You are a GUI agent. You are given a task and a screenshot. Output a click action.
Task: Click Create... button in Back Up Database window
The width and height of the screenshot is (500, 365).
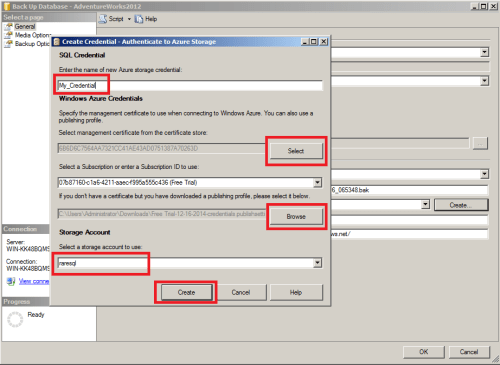click(x=461, y=205)
